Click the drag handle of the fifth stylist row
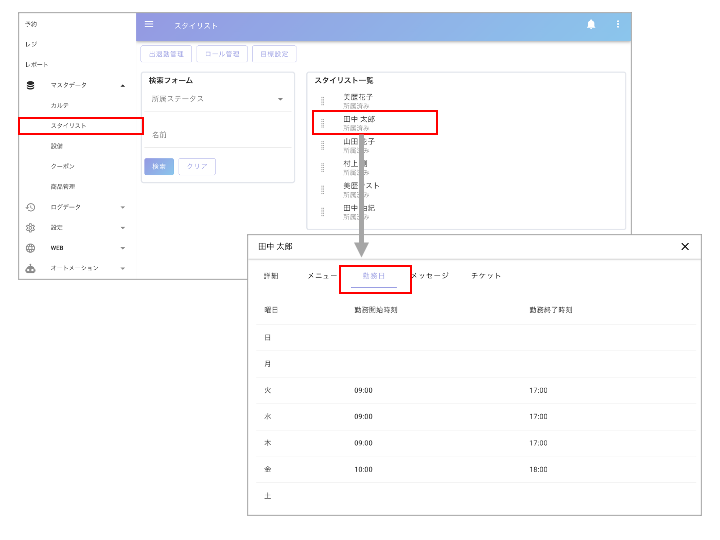Screen dimensions: 720x540 [322, 189]
